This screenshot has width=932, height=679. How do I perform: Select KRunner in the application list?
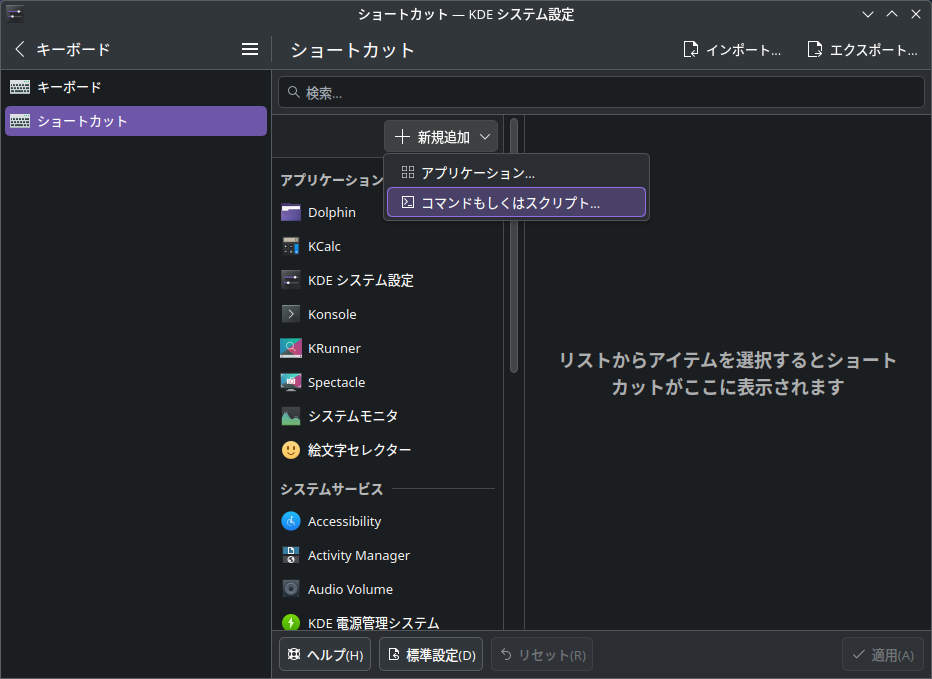tap(388, 348)
